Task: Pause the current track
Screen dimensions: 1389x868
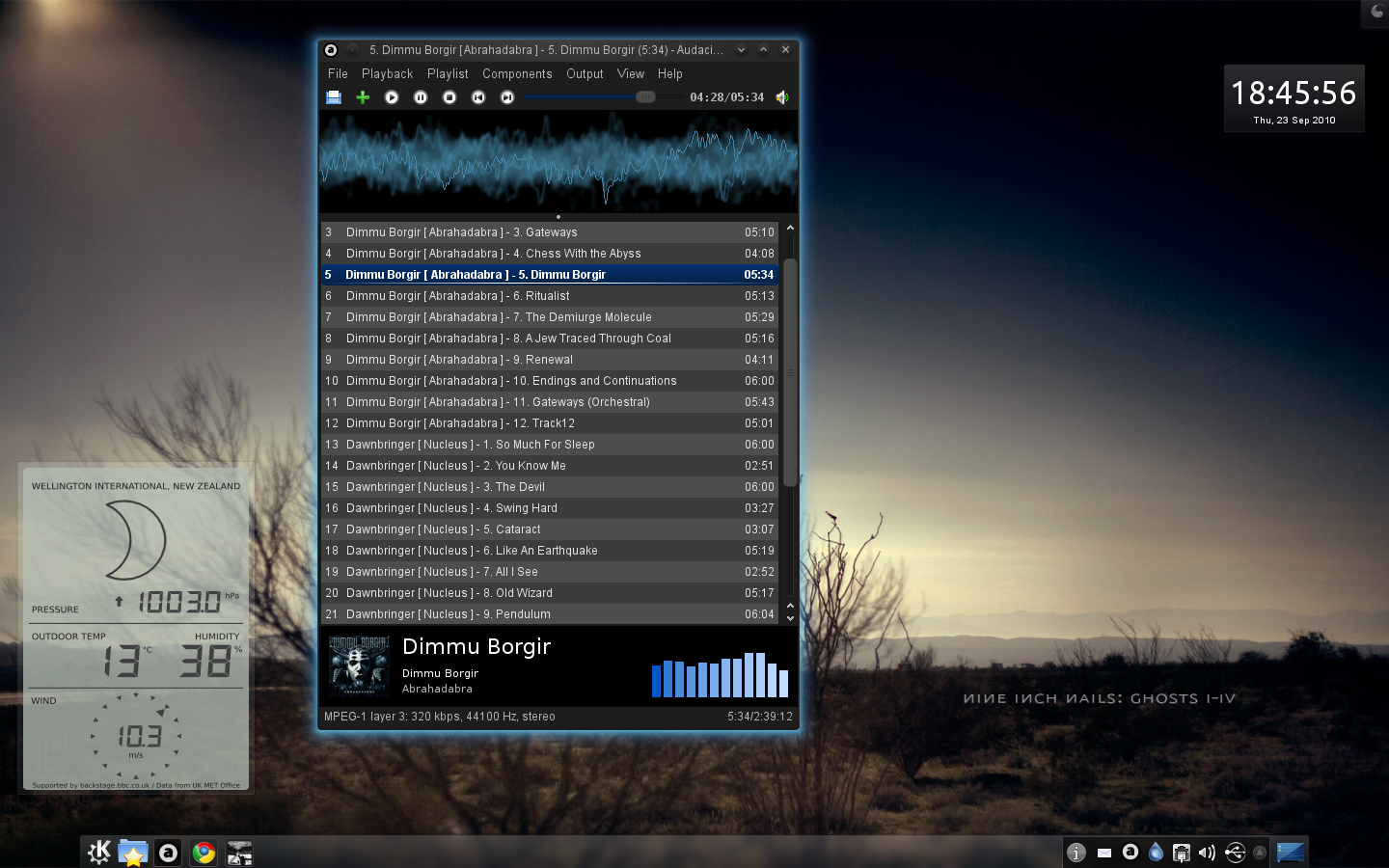Action: pos(421,97)
